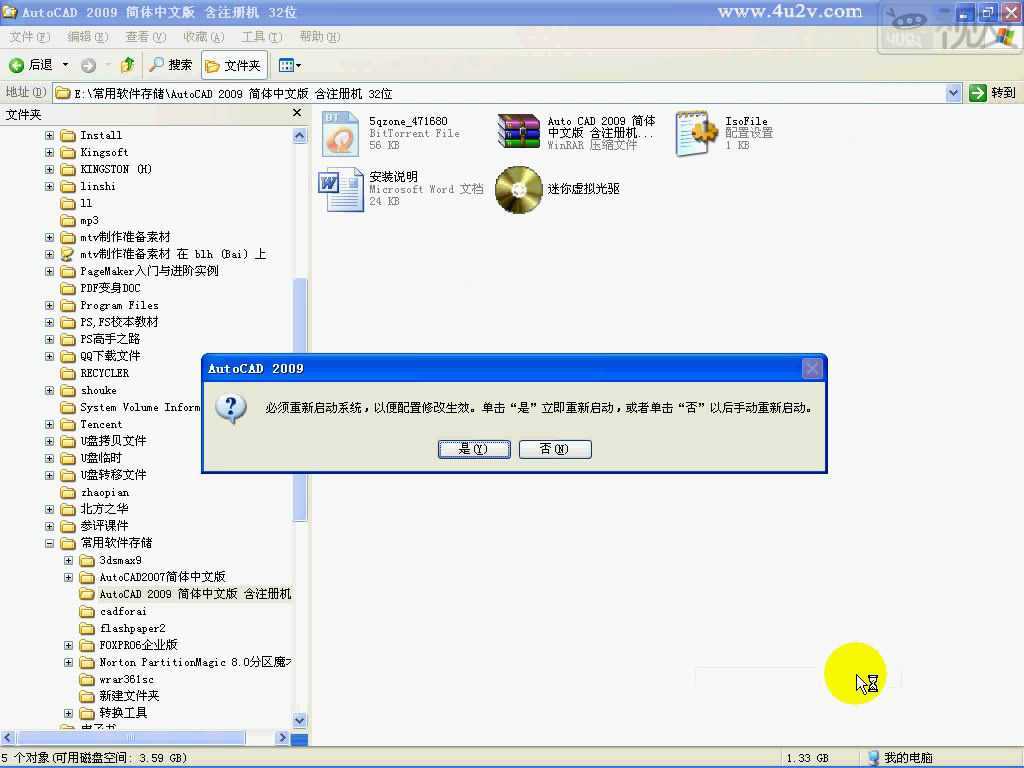Go up one folder level icon
Screen dimensions: 1024x768
coord(127,65)
